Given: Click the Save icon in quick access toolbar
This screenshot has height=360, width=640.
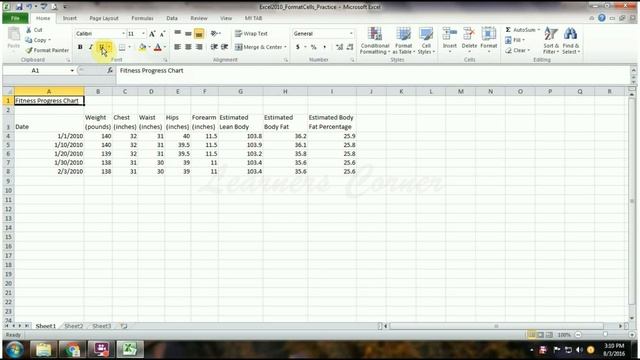Looking at the screenshot, I should (19, 7).
